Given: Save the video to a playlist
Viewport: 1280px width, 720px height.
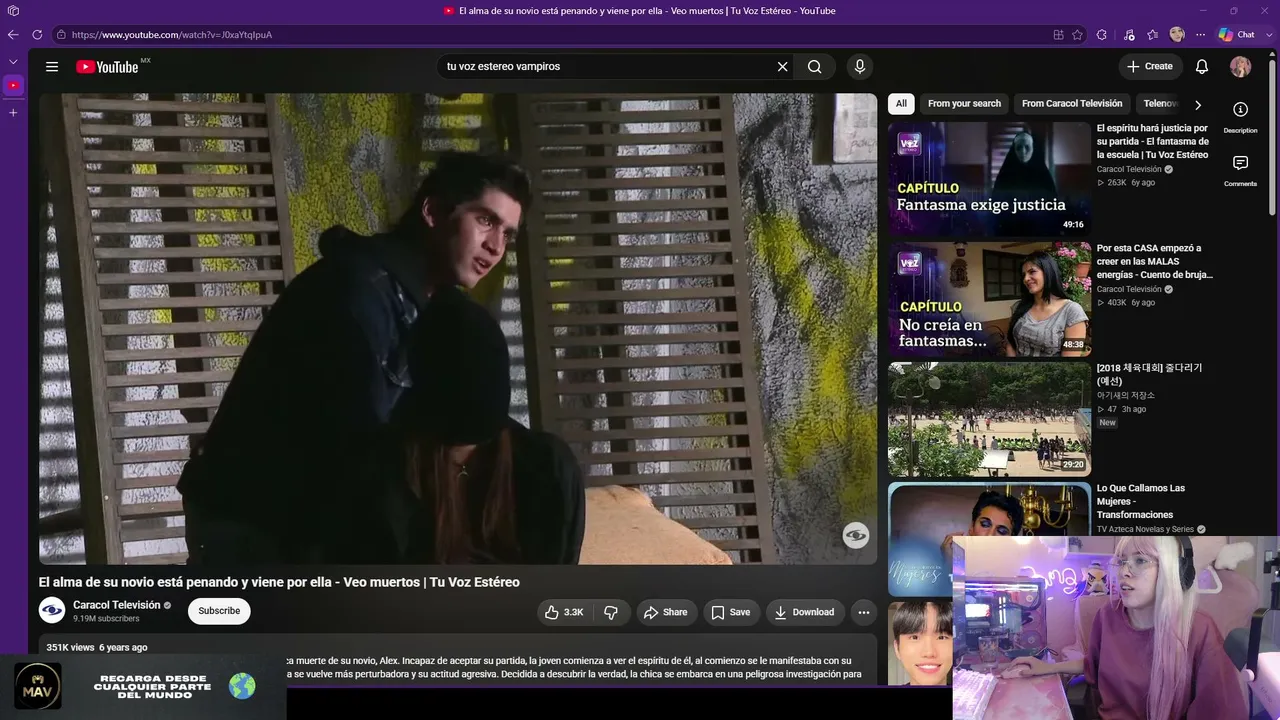Looking at the screenshot, I should (x=731, y=612).
